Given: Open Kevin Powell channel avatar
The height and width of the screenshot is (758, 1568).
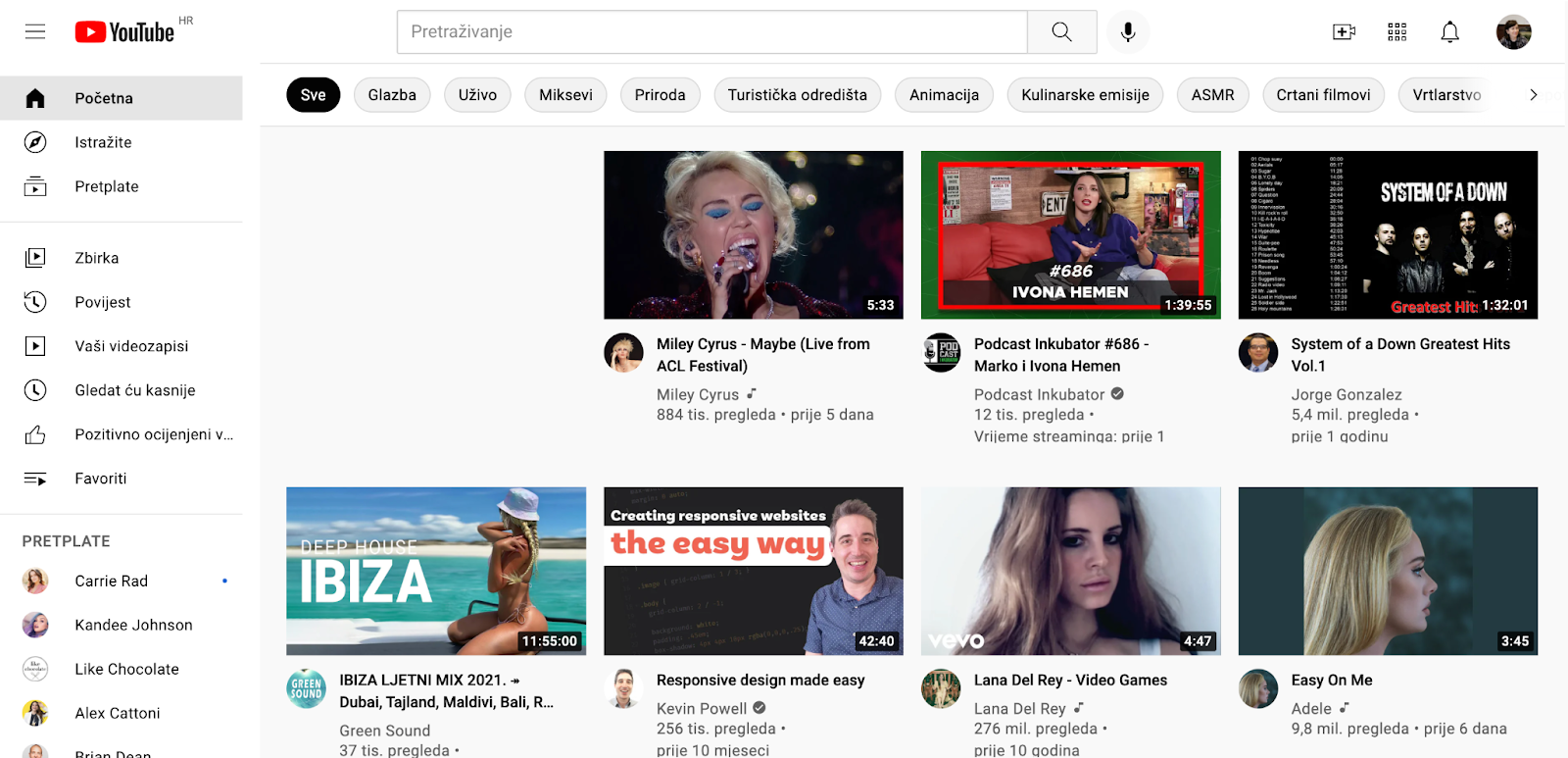Looking at the screenshot, I should click(x=623, y=689).
